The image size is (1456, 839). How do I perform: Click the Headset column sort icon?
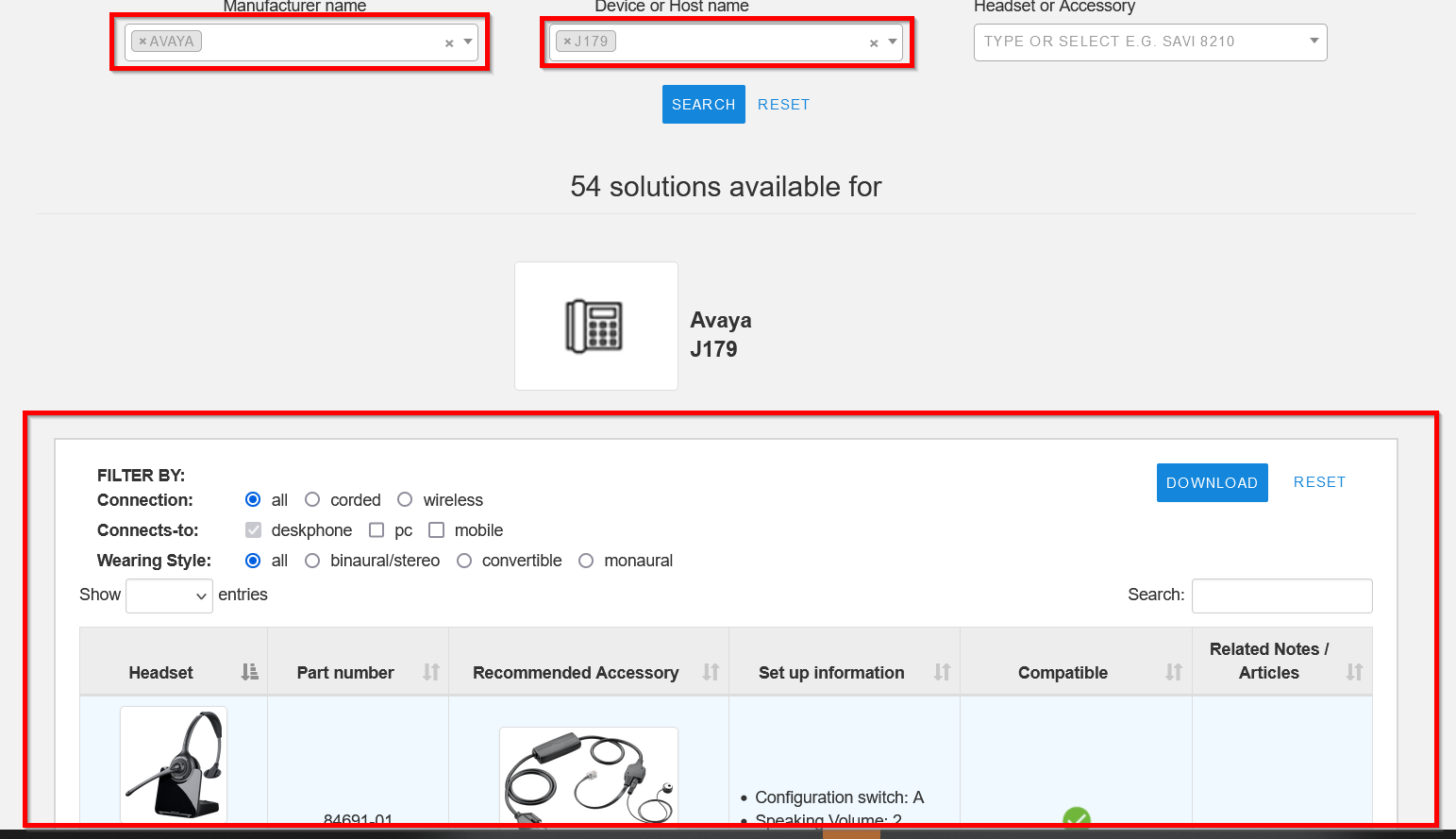249,672
